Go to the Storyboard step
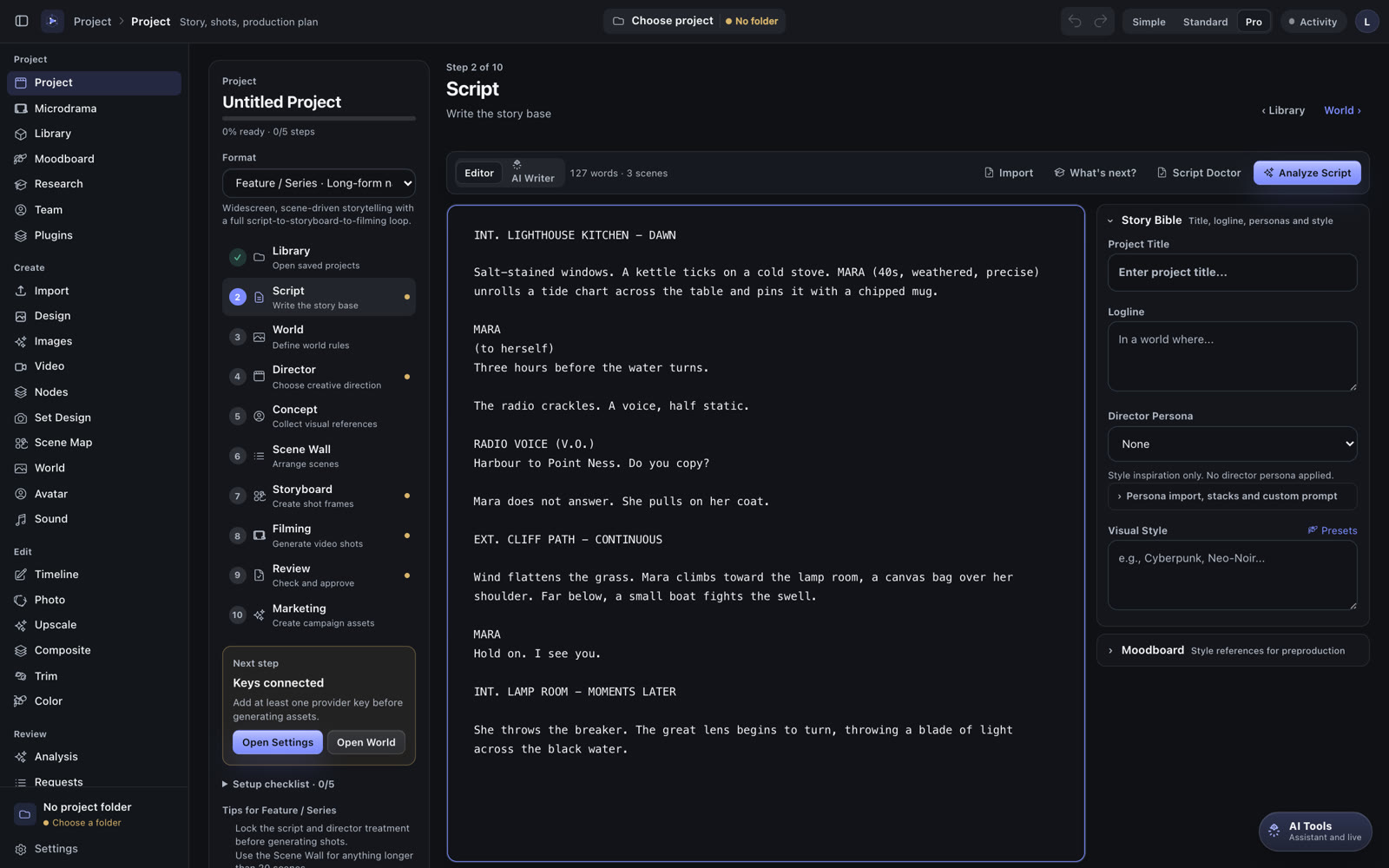1389x868 pixels. [319, 496]
